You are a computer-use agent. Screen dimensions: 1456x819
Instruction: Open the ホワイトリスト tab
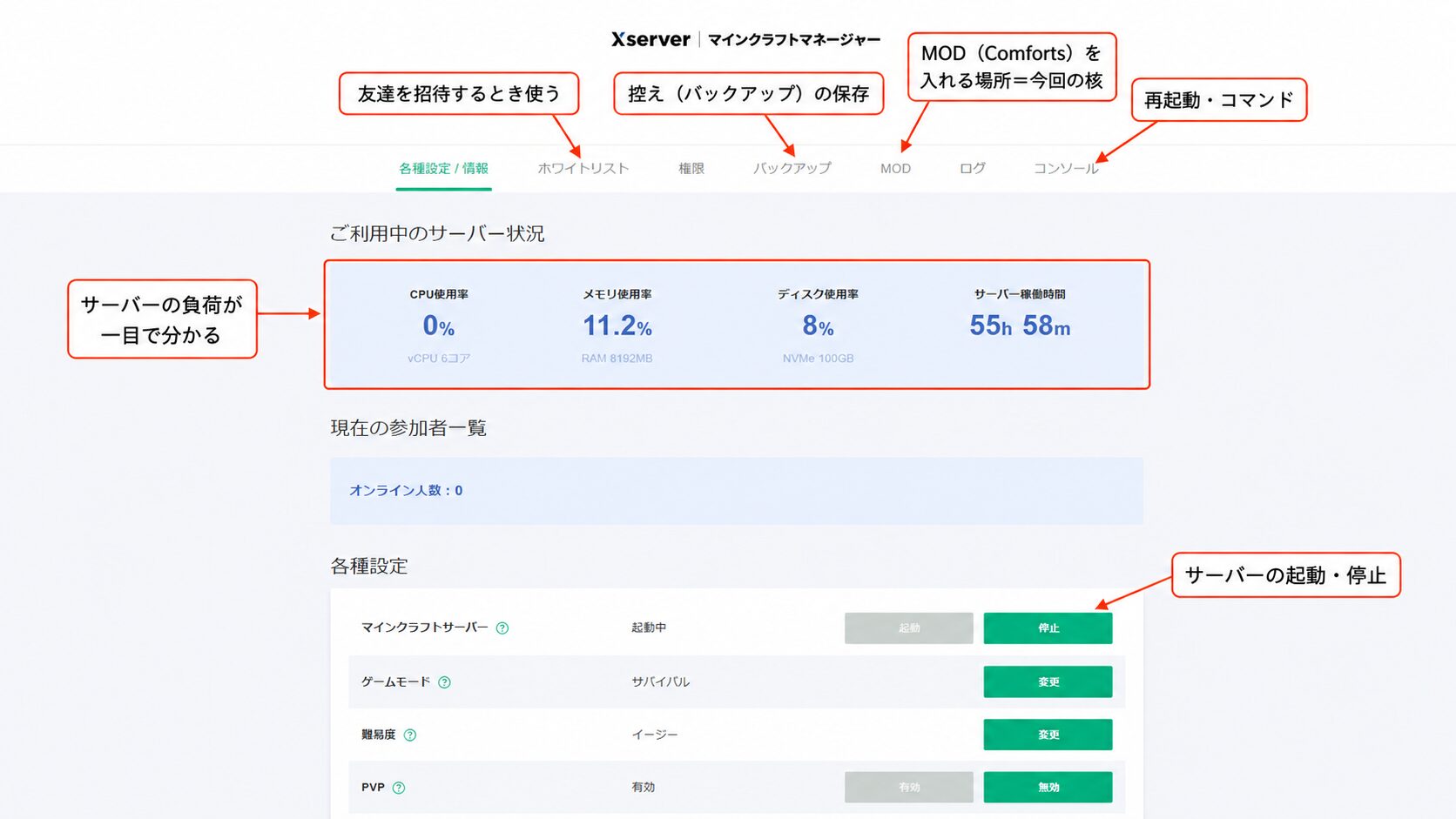pos(583,168)
